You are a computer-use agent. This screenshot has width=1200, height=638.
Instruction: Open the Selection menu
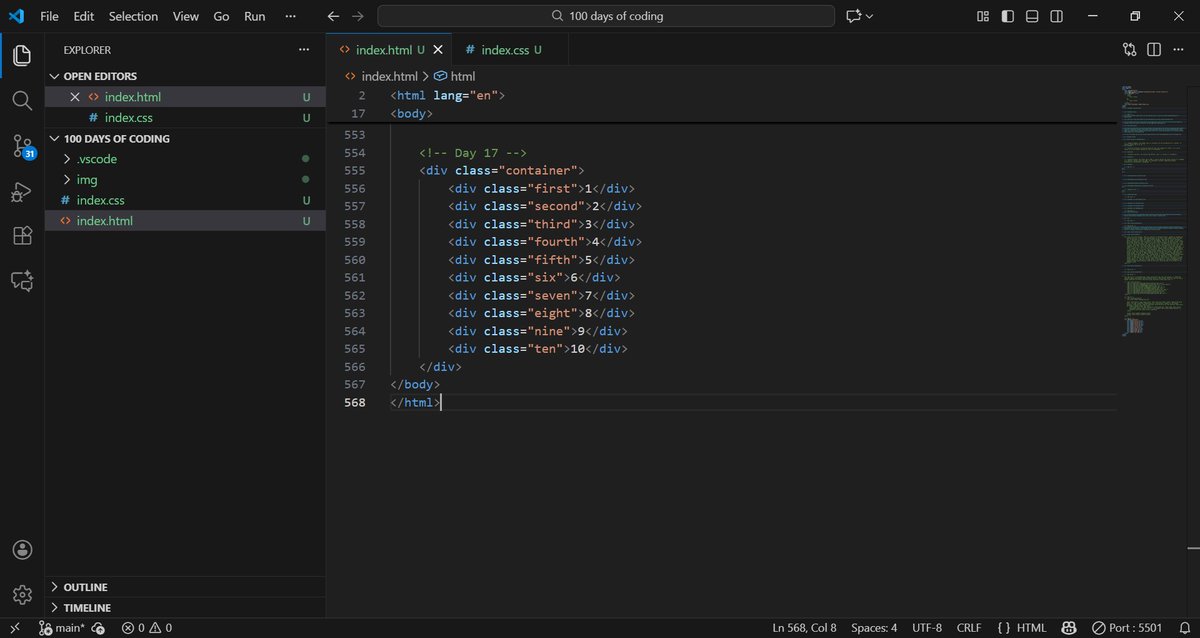pos(133,16)
